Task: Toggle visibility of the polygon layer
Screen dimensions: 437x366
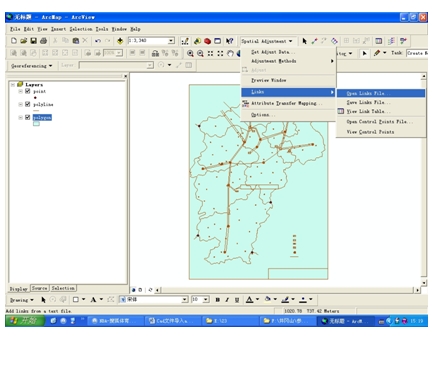Action: (x=28, y=117)
